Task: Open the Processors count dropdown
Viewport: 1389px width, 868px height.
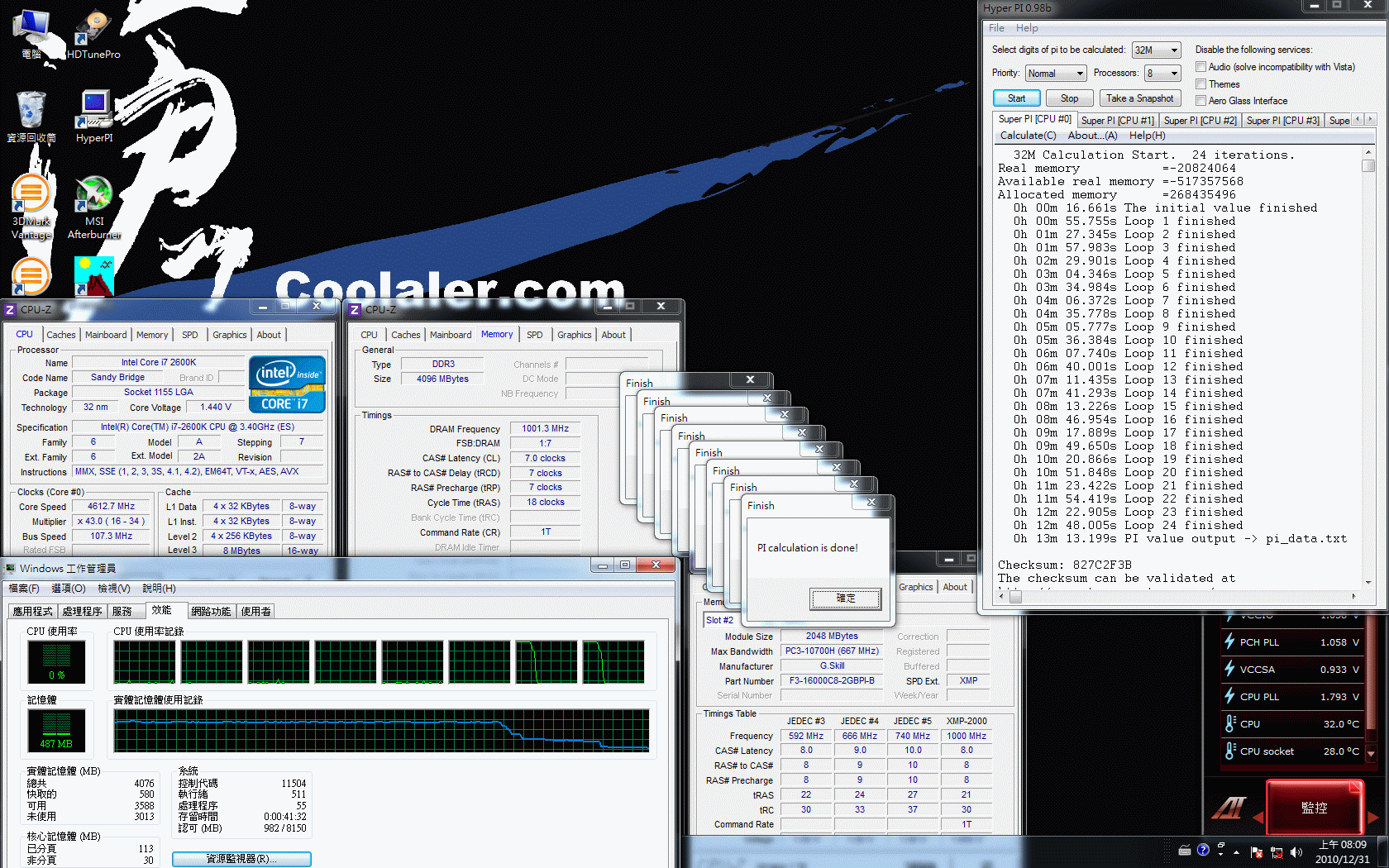Action: pyautogui.click(x=1162, y=74)
